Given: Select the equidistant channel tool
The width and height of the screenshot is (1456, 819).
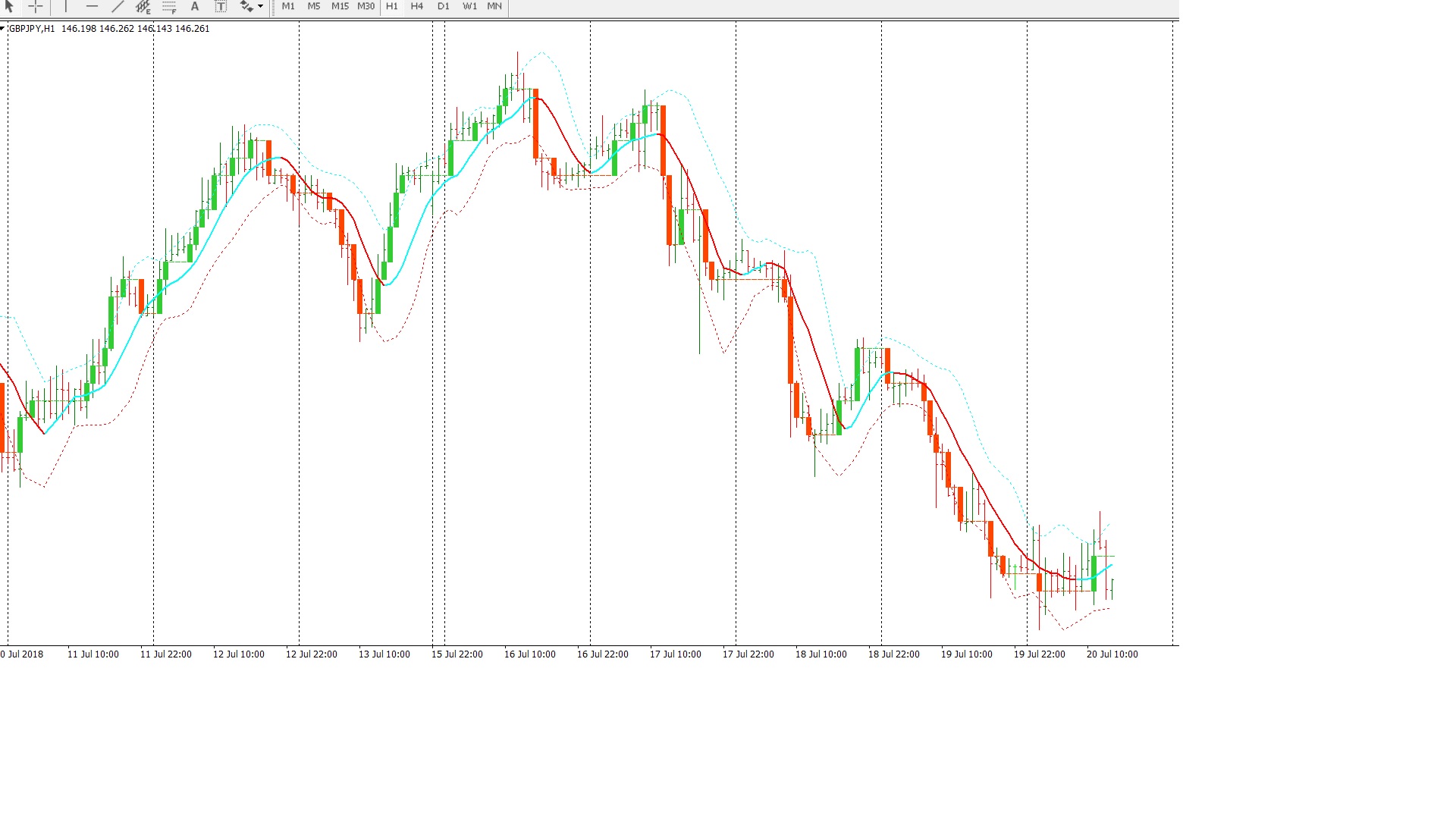Looking at the screenshot, I should tap(143, 7).
